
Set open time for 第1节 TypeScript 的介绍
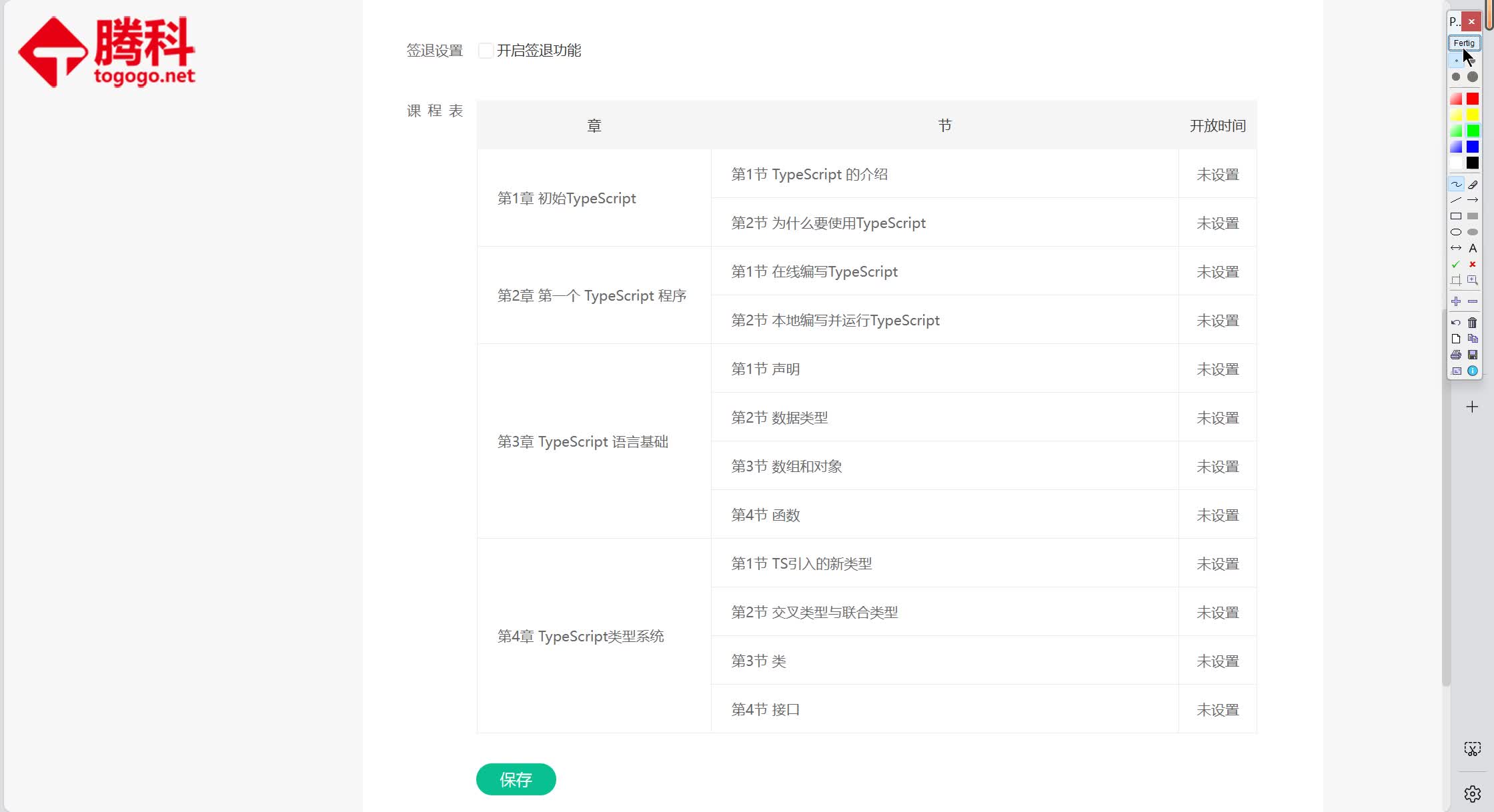[1217, 175]
